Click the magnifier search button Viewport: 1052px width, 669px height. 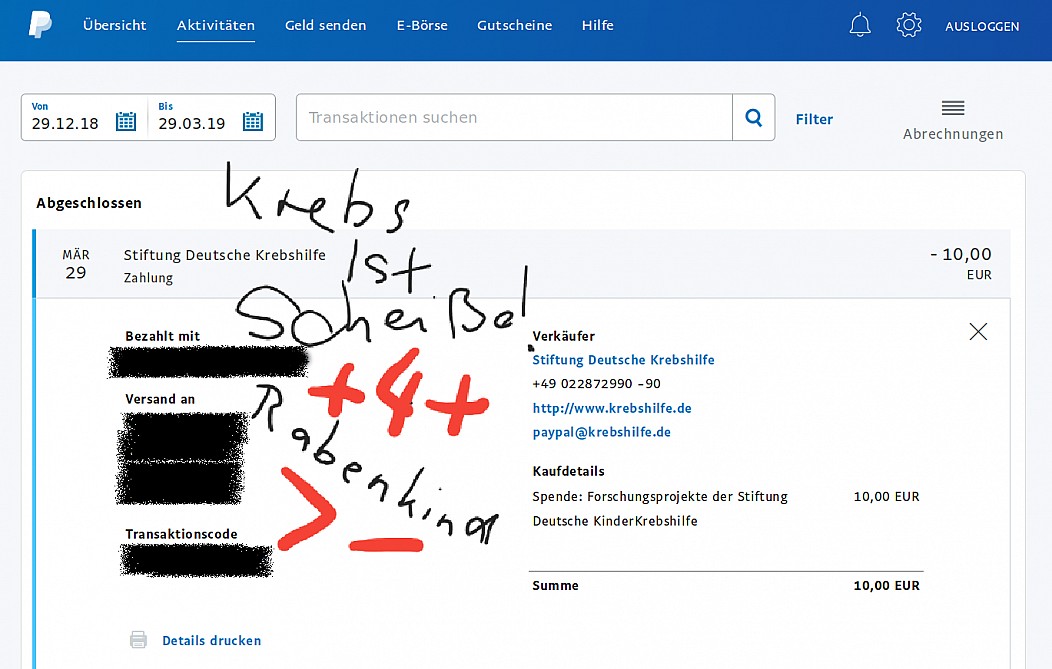(753, 117)
